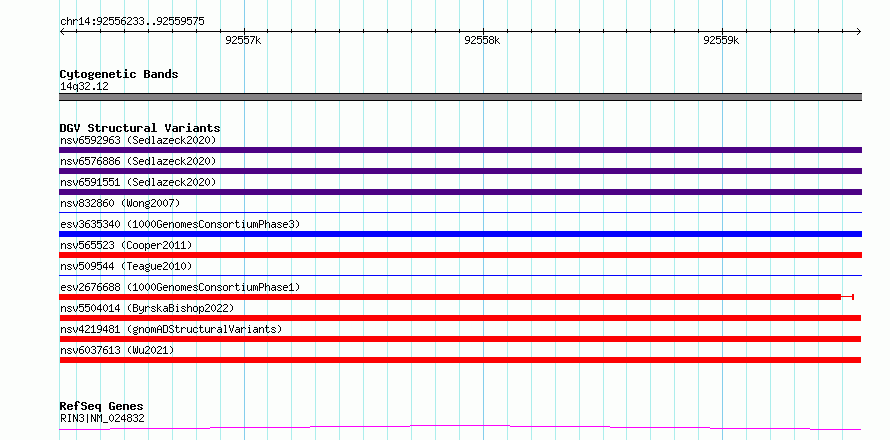Click the 14q32.12 band label

[84, 87]
